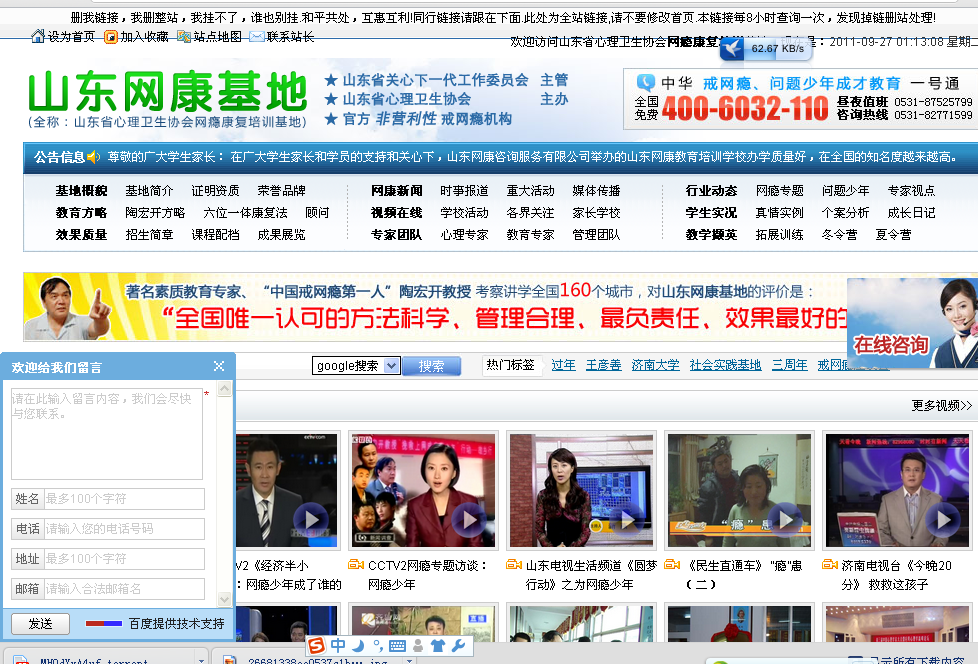Click the 联系站长 envelope icon
This screenshot has height=664, width=978.
[x=257, y=37]
